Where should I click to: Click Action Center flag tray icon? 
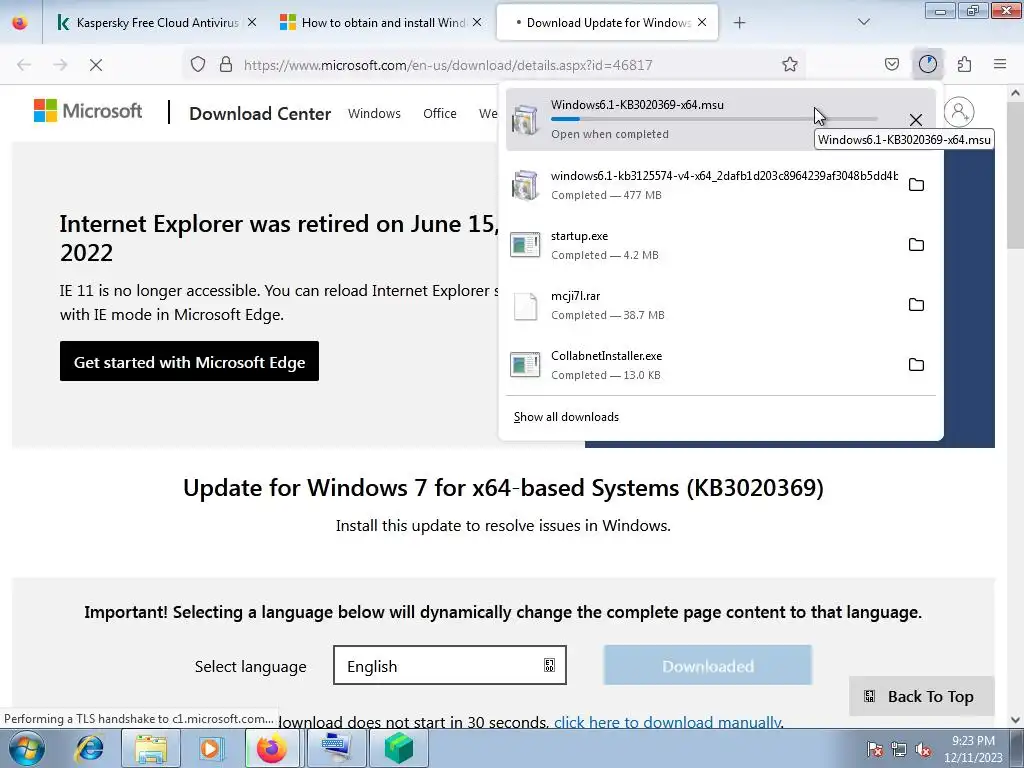click(875, 749)
